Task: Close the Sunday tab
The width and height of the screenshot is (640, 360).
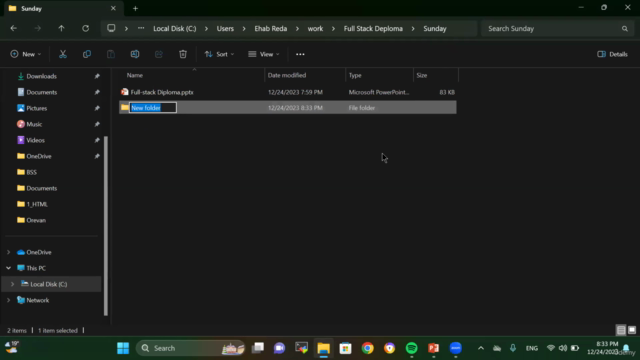Action: click(113, 8)
